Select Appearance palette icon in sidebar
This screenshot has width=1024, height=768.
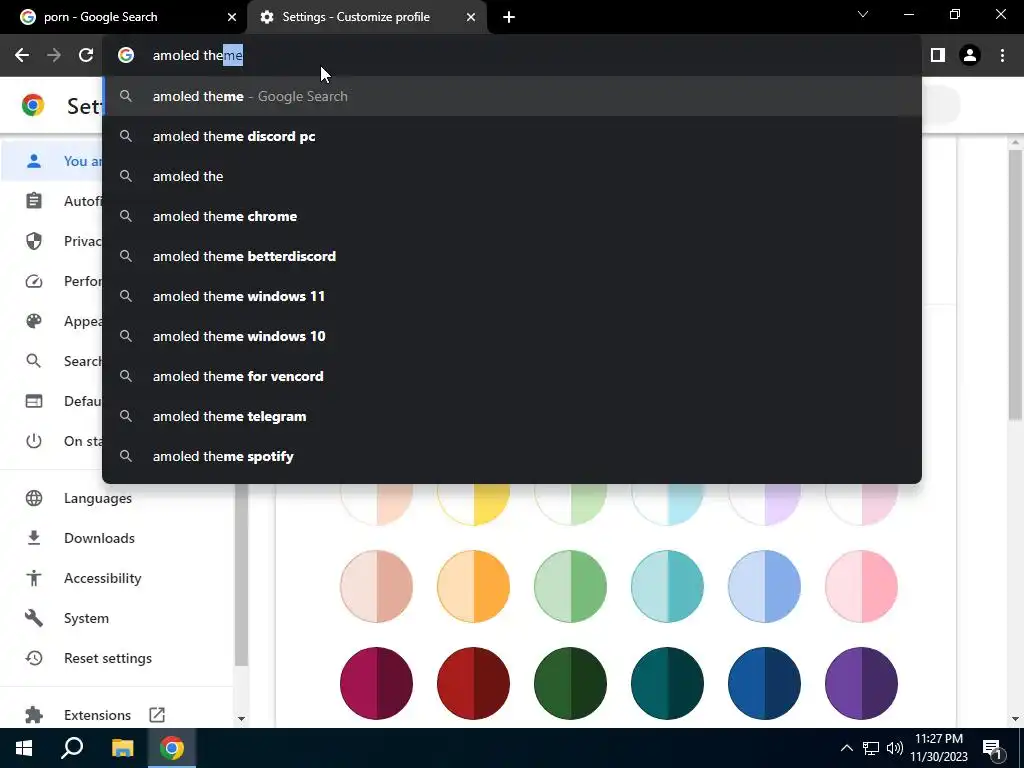tap(33, 321)
